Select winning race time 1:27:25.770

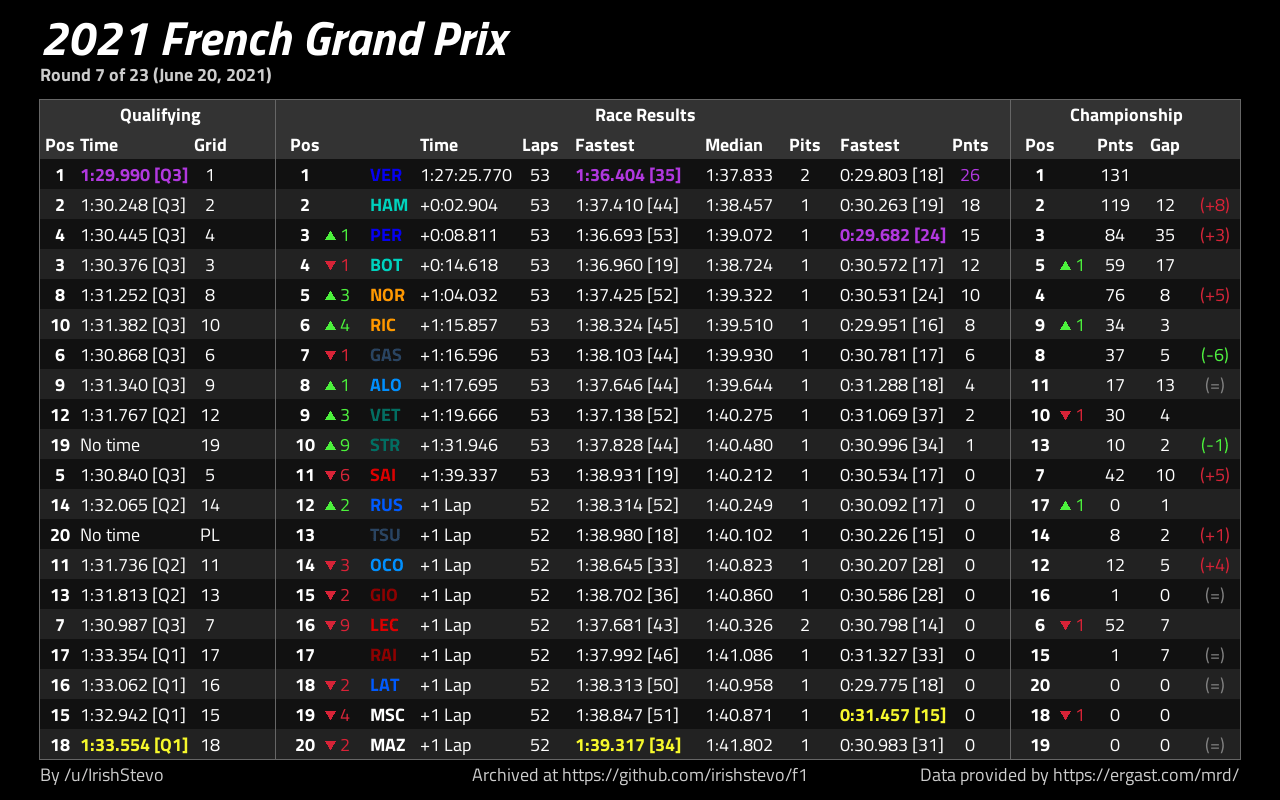point(466,175)
